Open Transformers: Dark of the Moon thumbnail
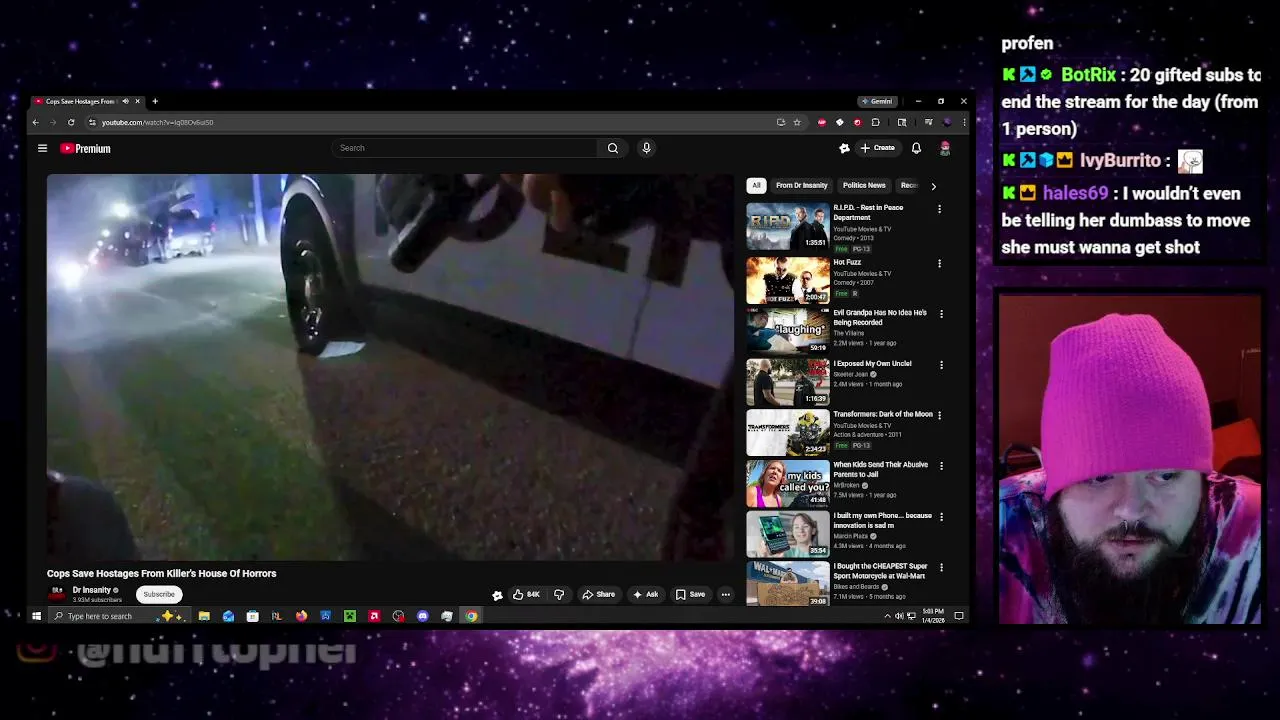1280x720 pixels. point(788,433)
